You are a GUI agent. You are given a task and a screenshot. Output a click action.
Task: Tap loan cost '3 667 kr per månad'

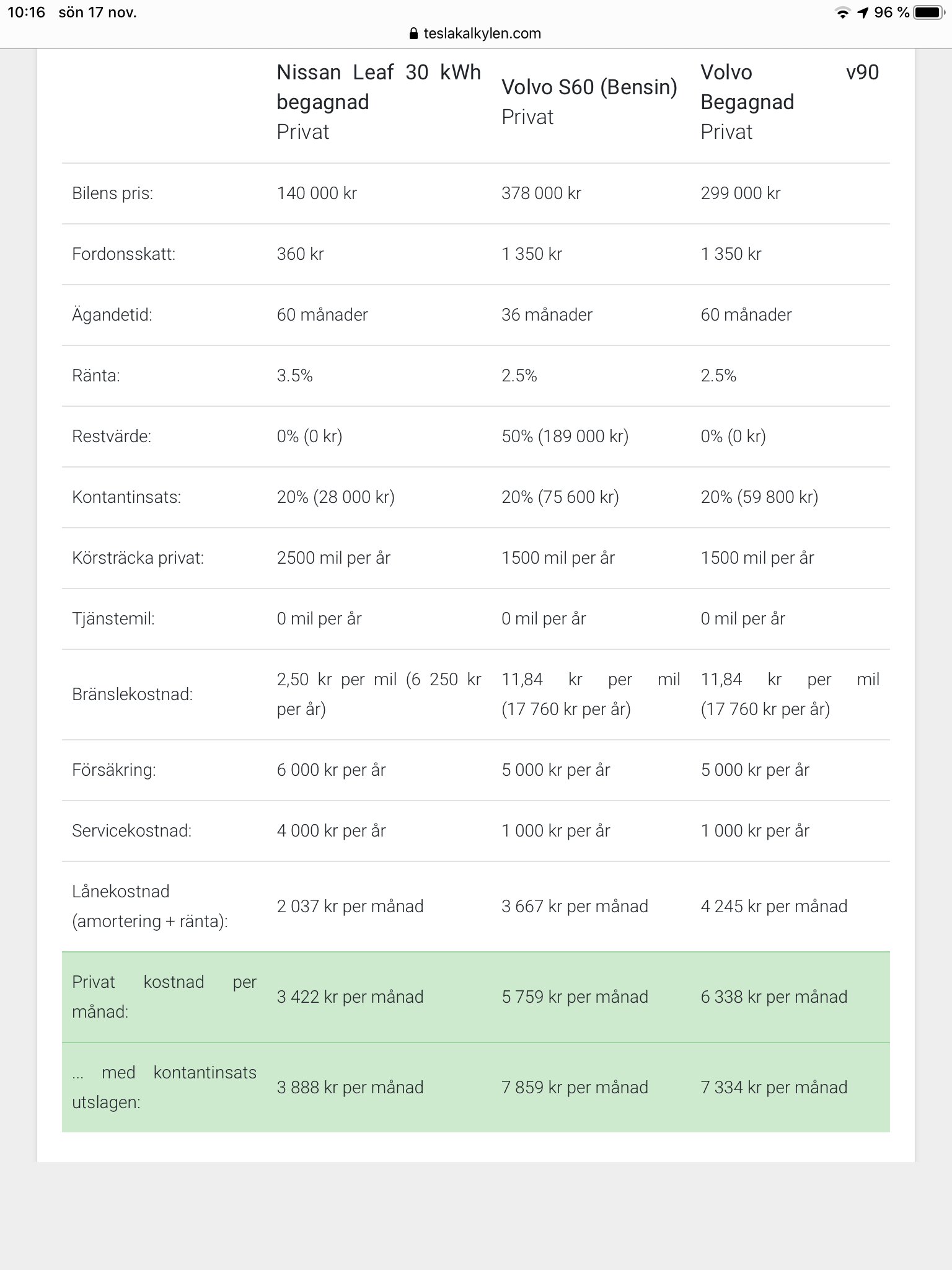(x=575, y=906)
